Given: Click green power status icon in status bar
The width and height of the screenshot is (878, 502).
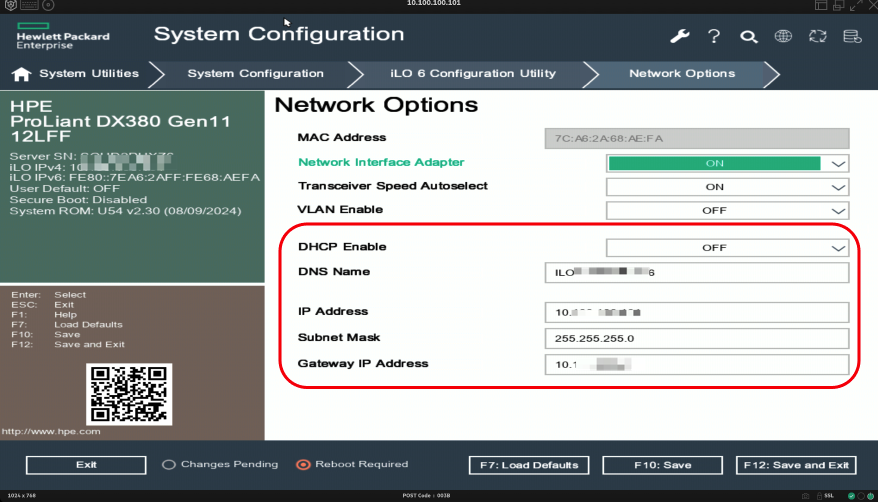Looking at the screenshot, I should point(870,496).
